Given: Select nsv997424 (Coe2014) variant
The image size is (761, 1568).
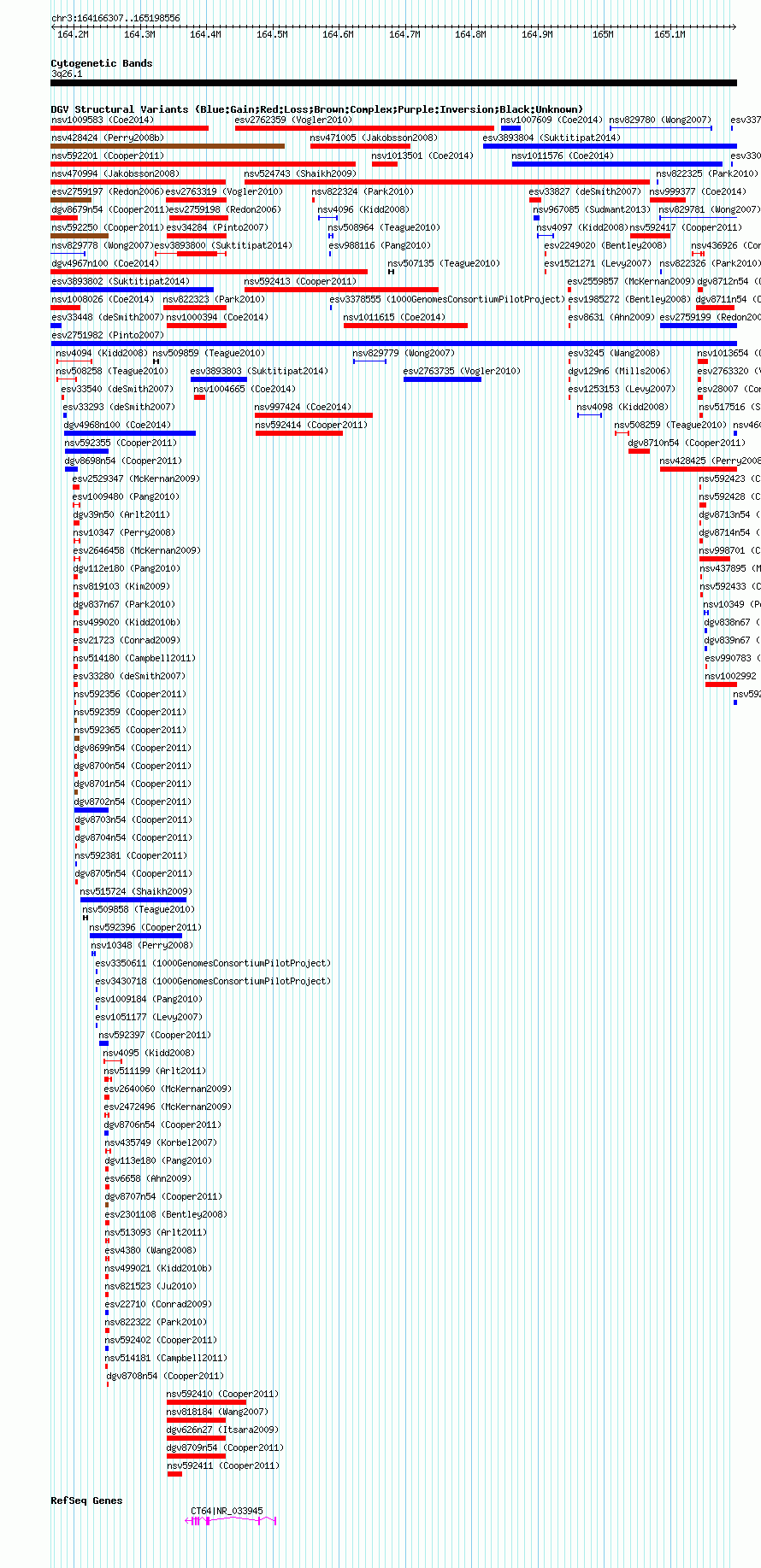Looking at the screenshot, I should 303,407.
